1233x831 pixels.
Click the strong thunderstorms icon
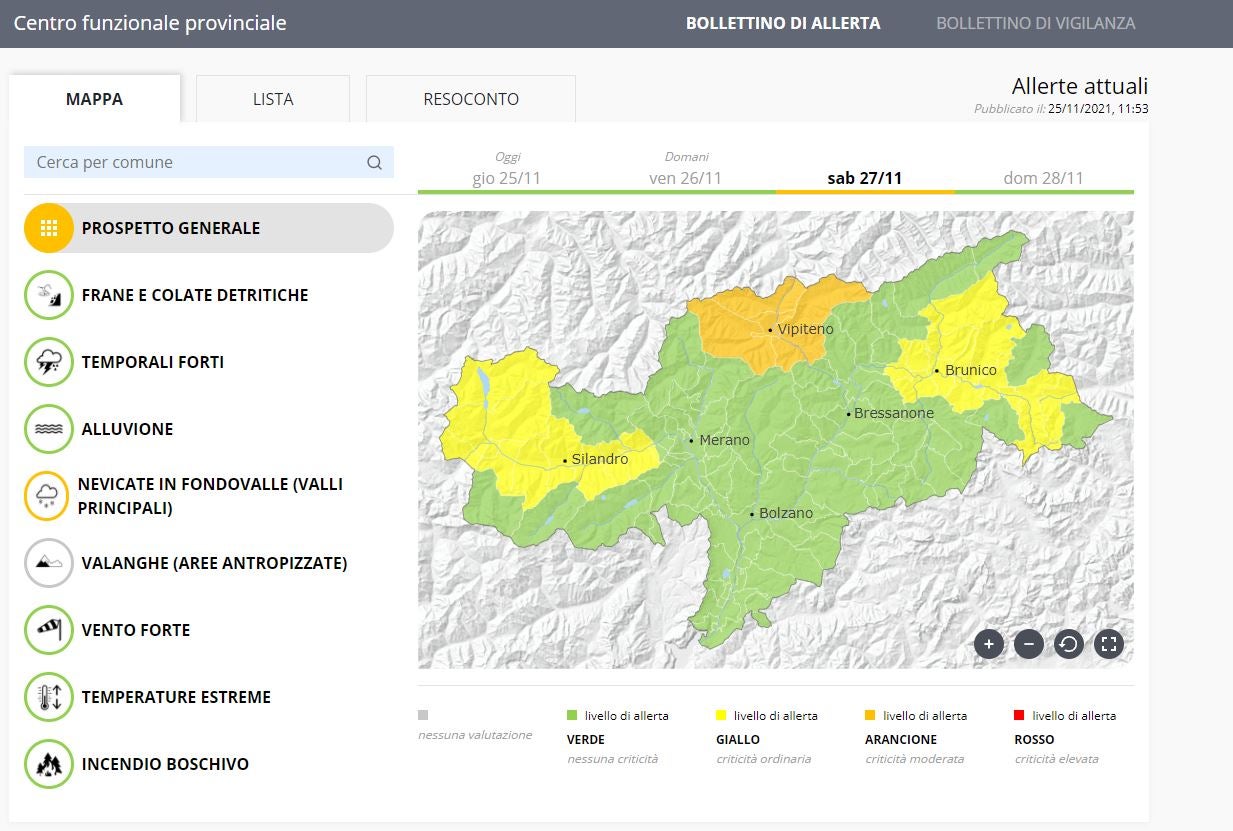[x=49, y=362]
